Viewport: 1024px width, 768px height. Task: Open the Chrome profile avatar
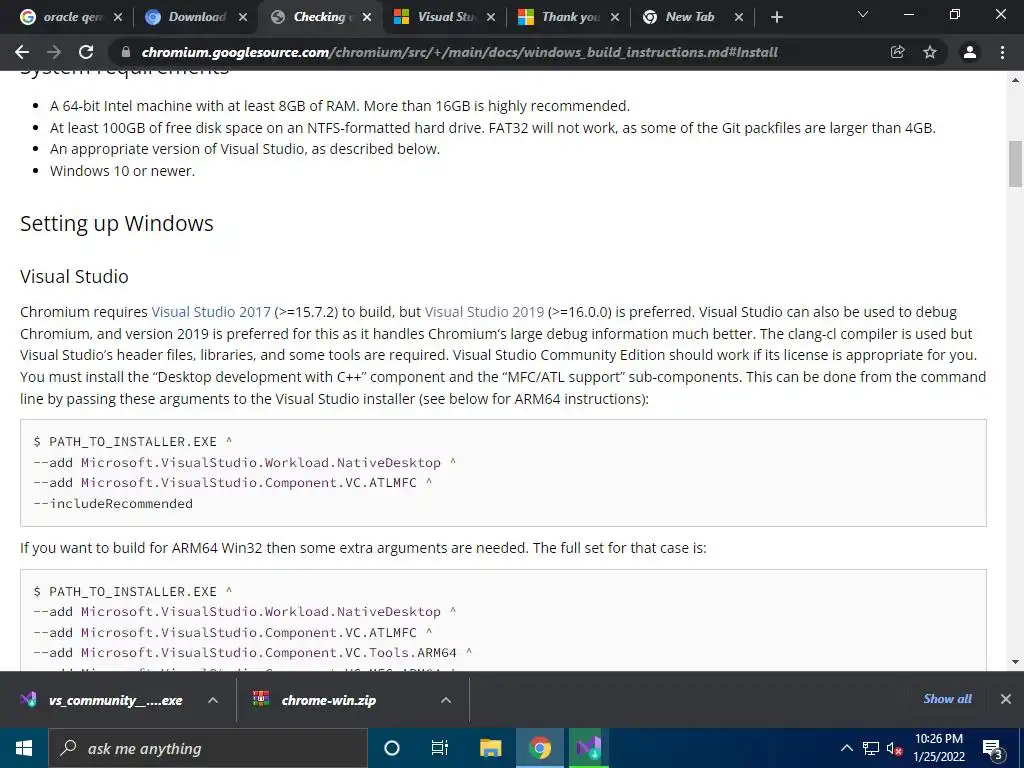970,52
